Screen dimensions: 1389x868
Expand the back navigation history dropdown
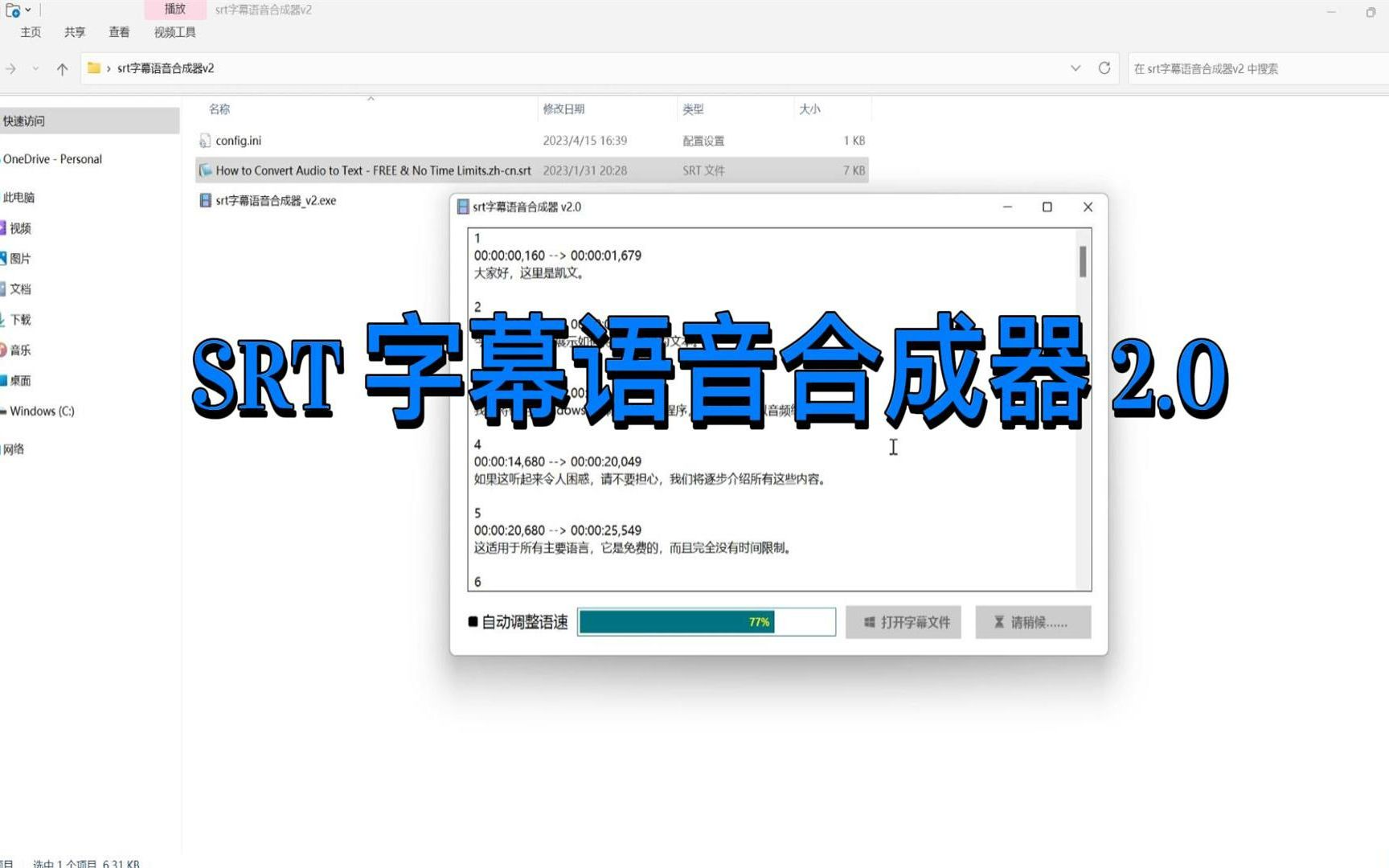pyautogui.click(x=36, y=69)
